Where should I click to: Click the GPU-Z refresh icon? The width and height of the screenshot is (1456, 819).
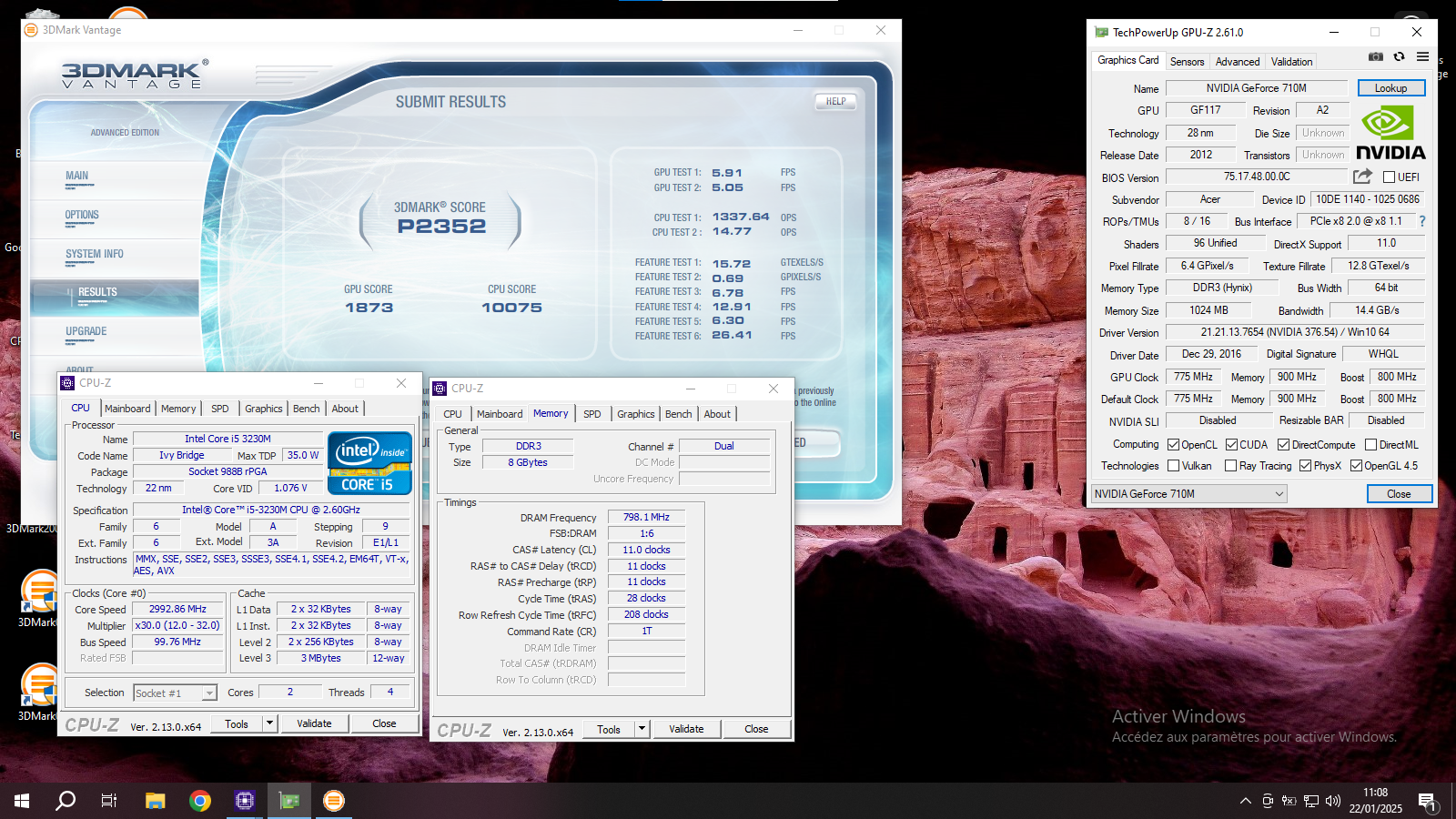click(x=1399, y=56)
